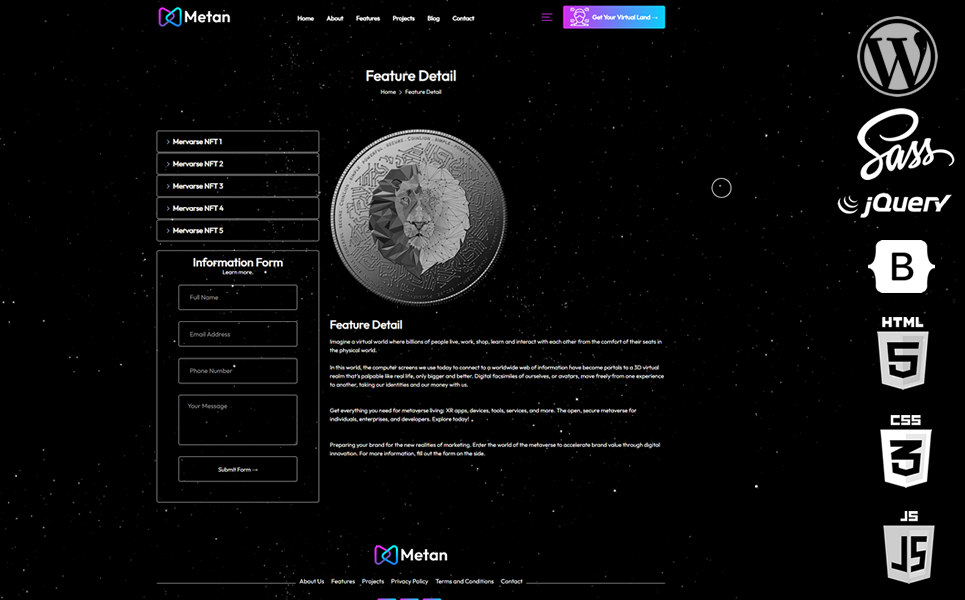Go to the Blog menu item

click(x=433, y=18)
